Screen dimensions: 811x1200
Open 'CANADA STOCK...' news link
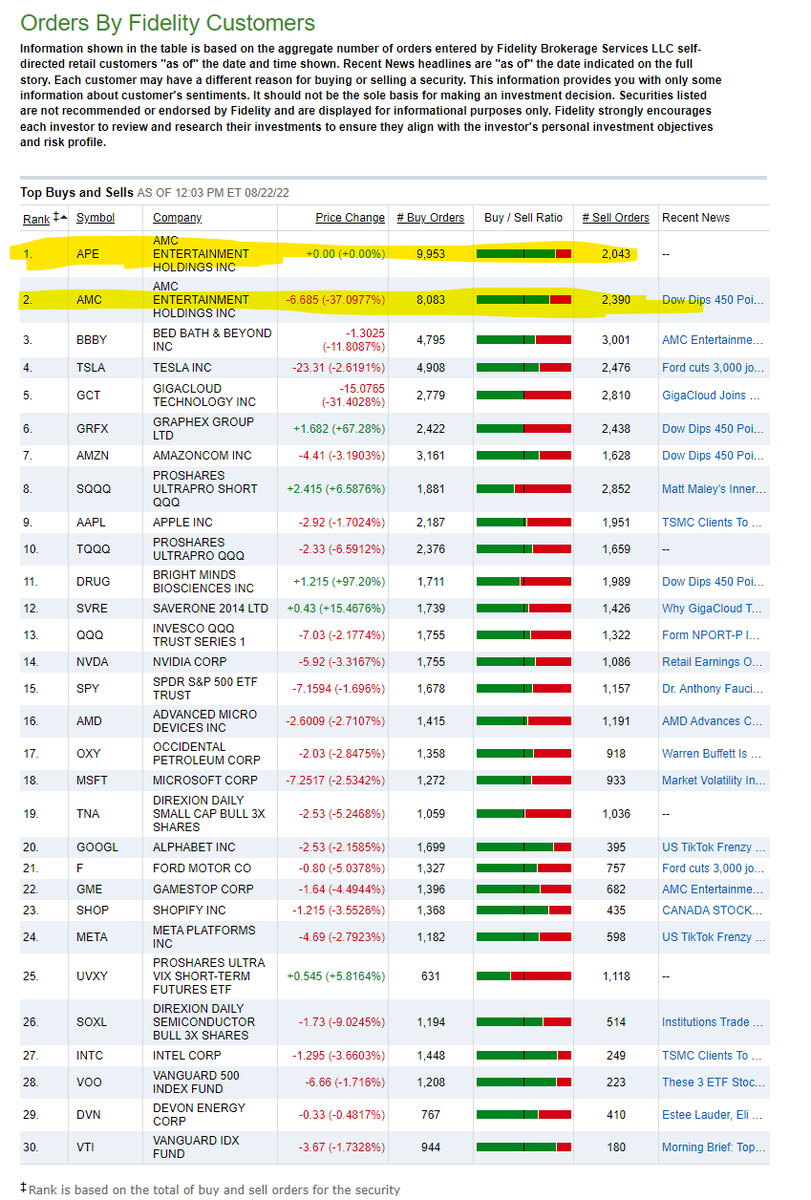pos(712,910)
